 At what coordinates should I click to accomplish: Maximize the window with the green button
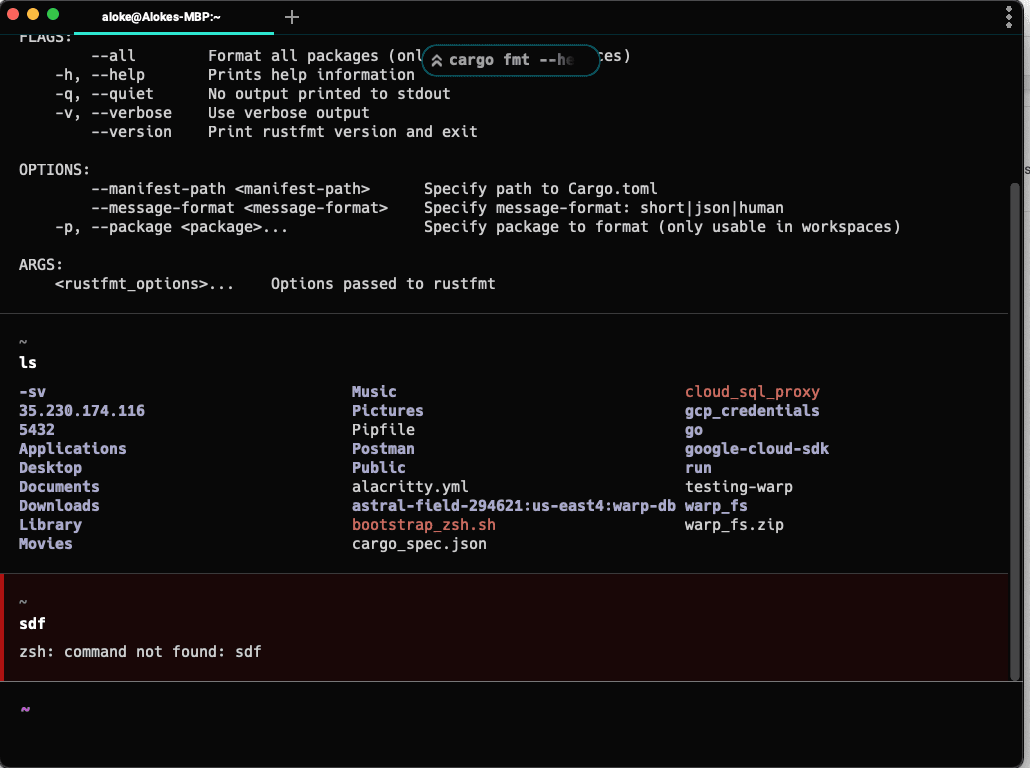[53, 15]
